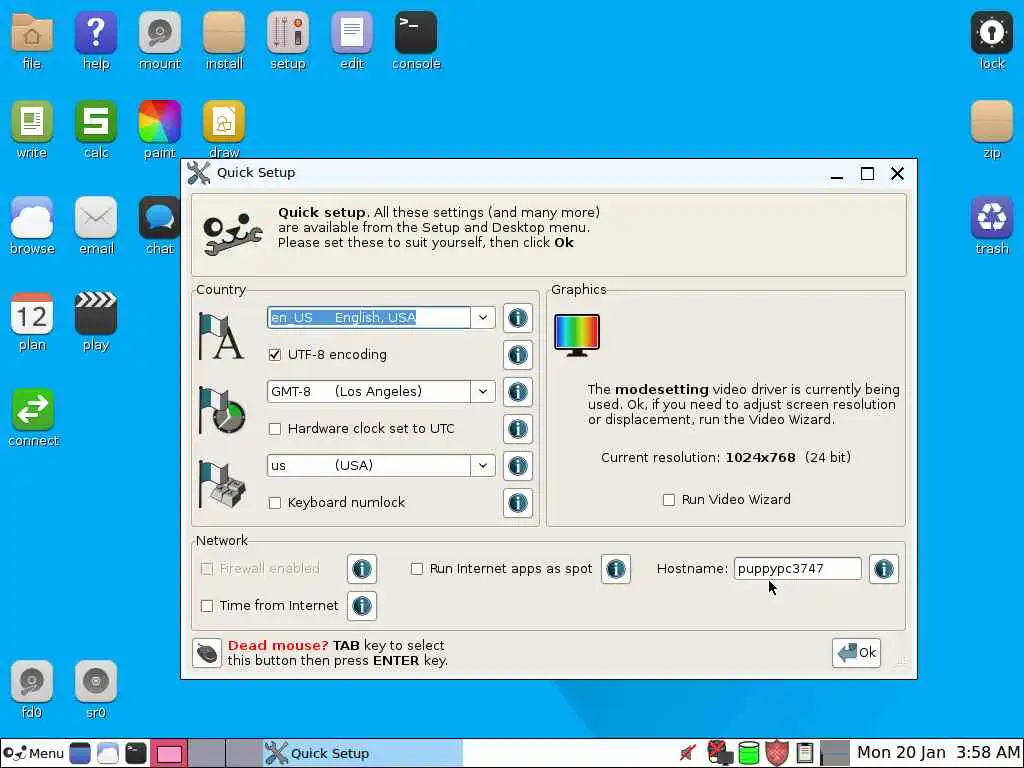
Task: Click the dead mouse icon button
Action: [207, 653]
